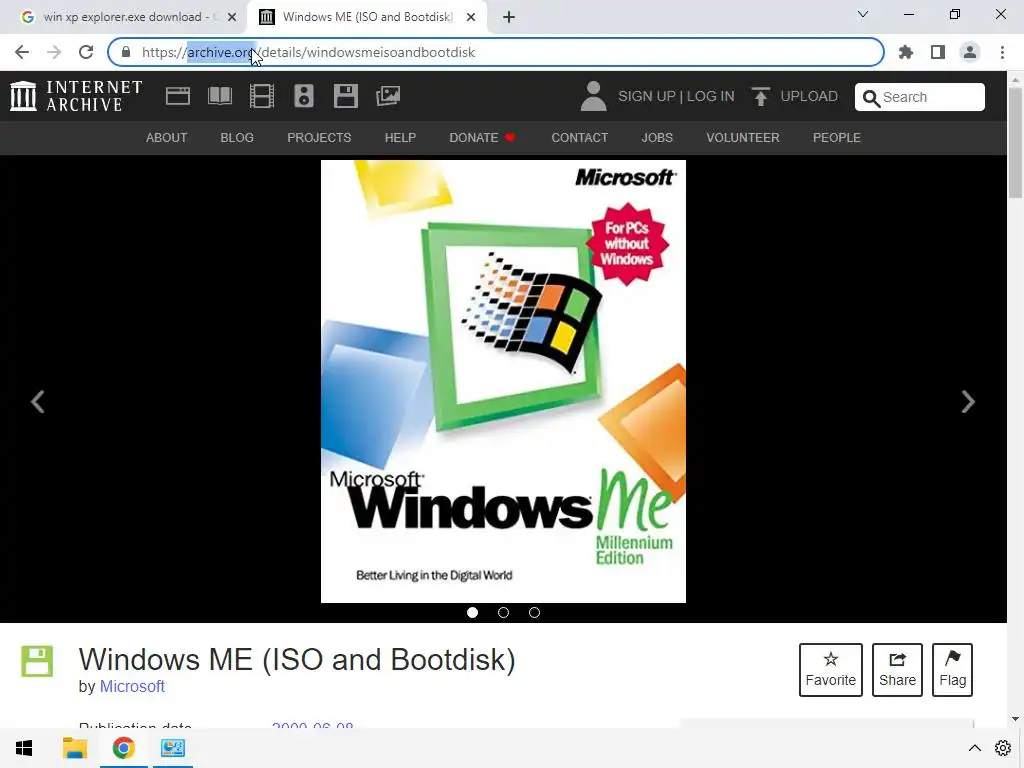Click the LOG IN link
The height and width of the screenshot is (768, 1024).
[711, 97]
